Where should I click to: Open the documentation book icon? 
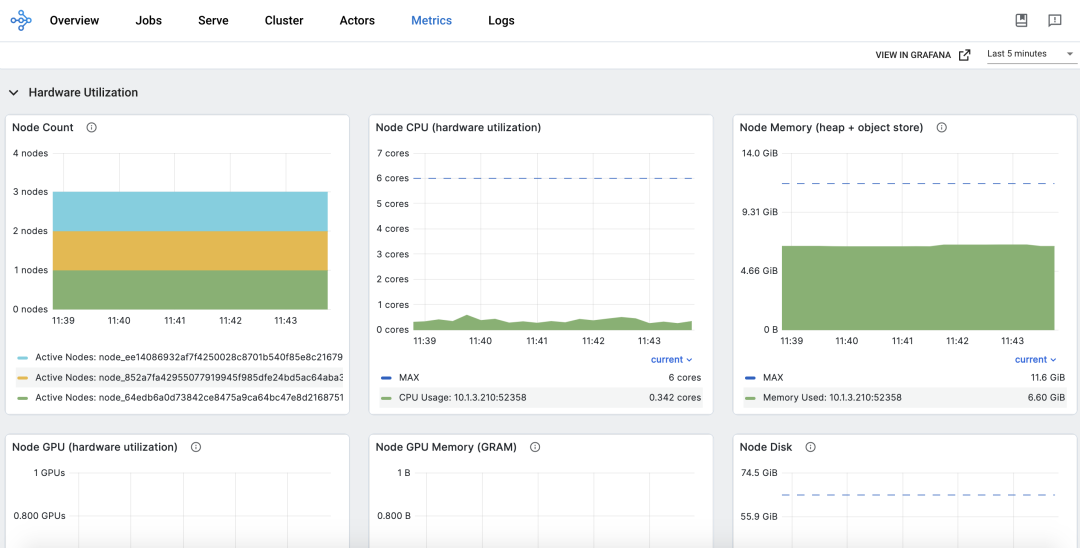click(x=1021, y=21)
